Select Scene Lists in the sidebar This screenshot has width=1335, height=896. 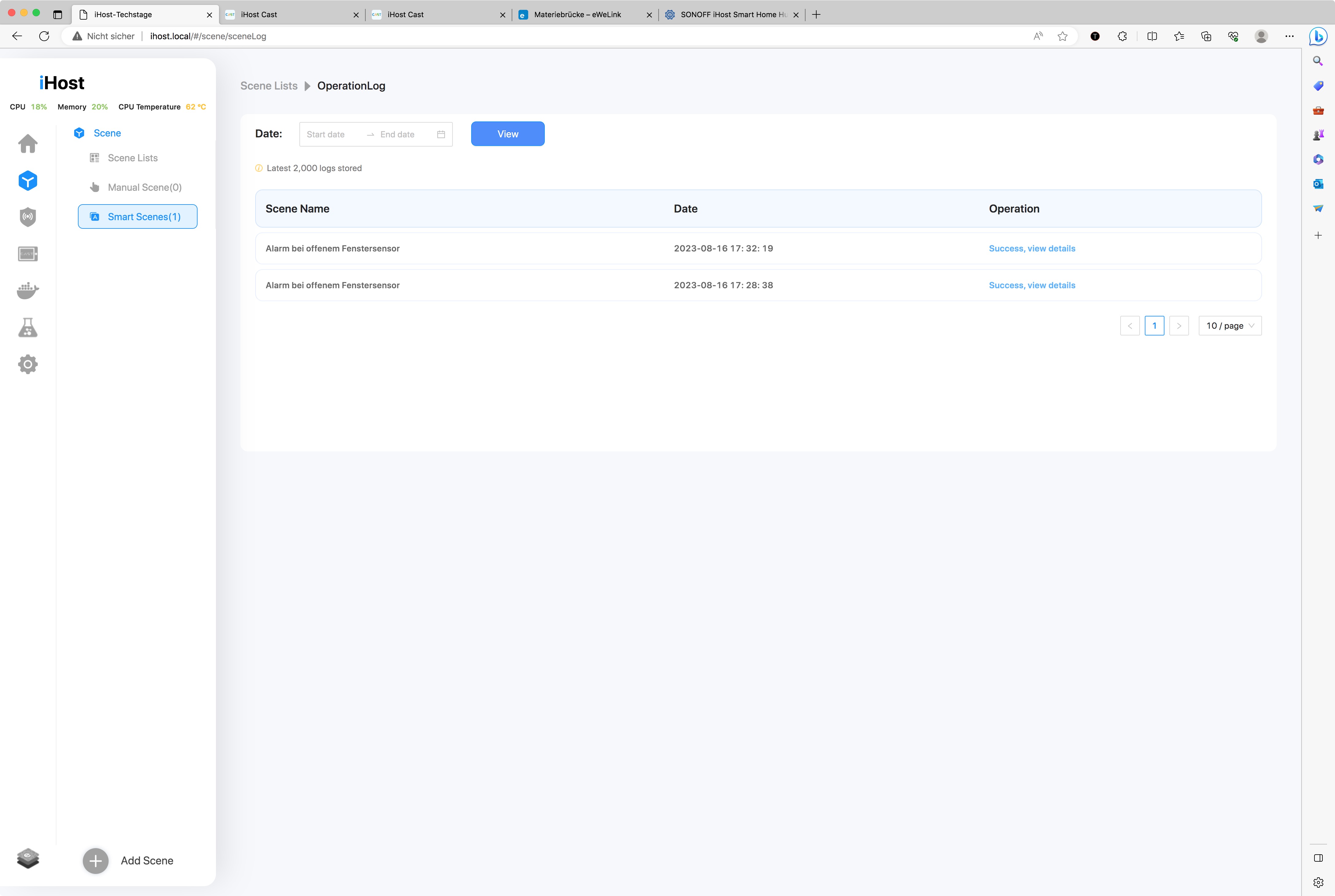(x=133, y=158)
